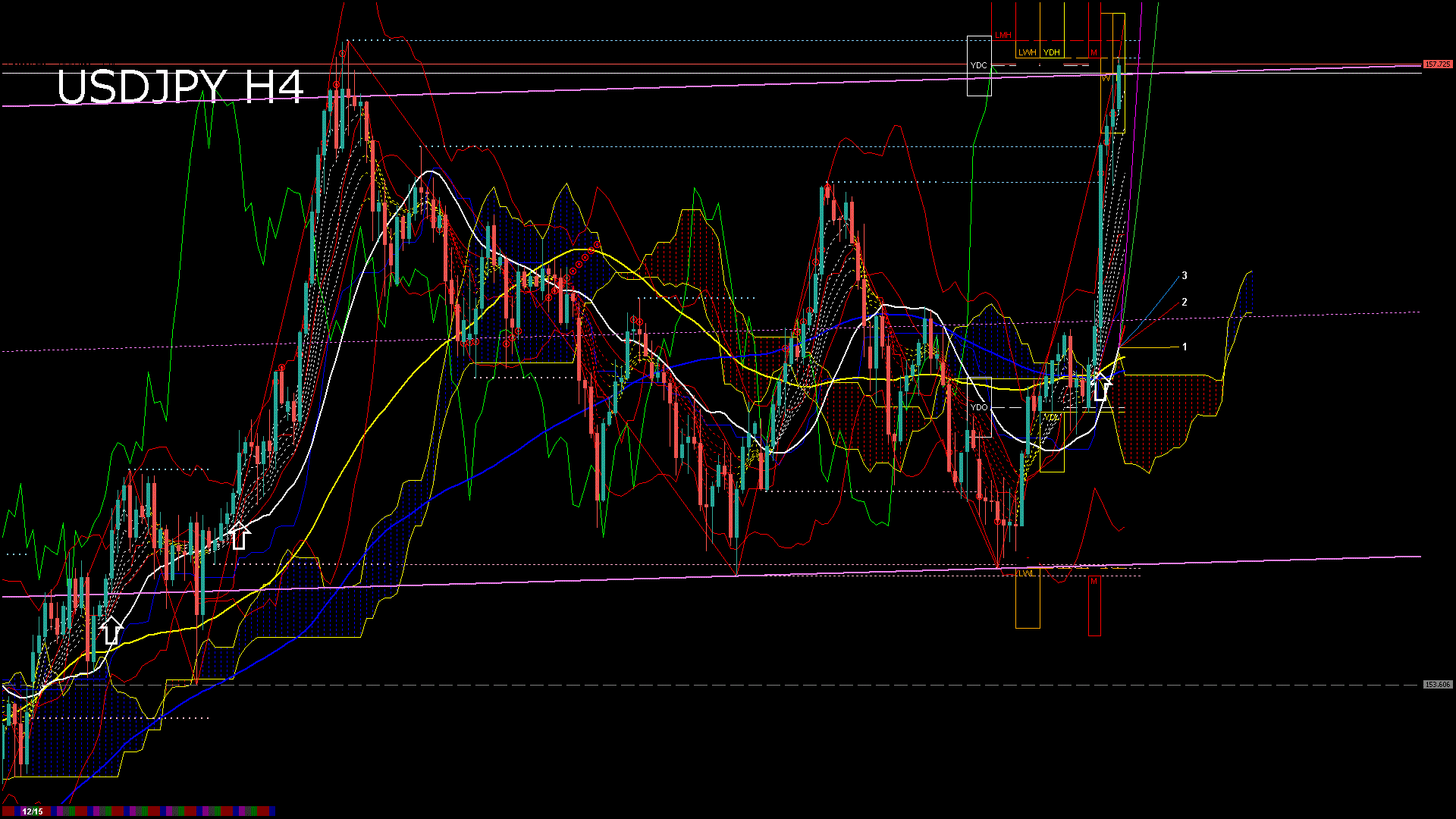
Task: Click the red M label below lower trendline
Action: [1094, 582]
